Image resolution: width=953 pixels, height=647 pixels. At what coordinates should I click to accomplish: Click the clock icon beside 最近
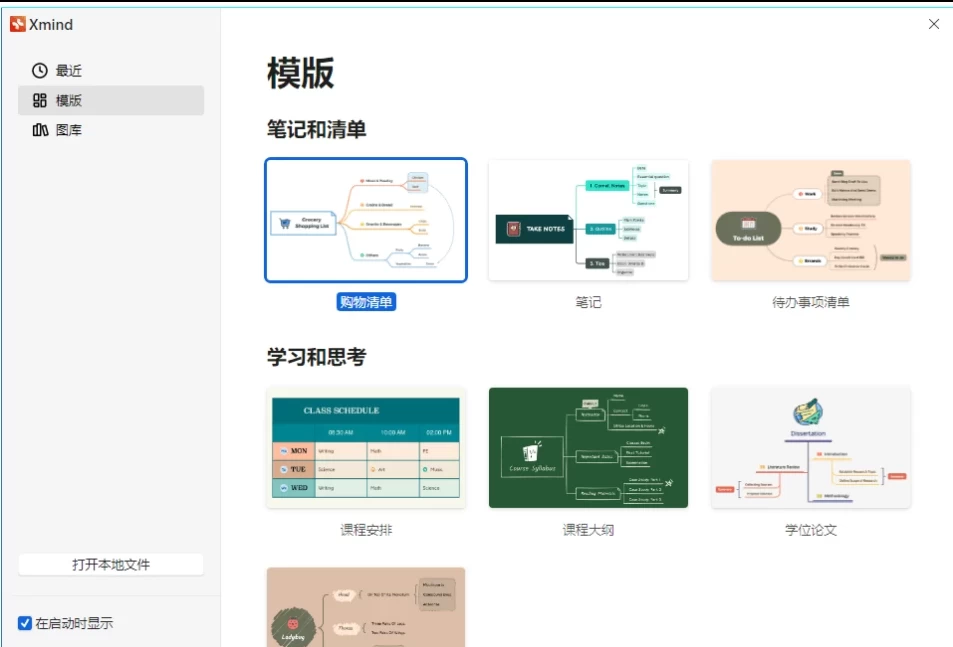(x=40, y=70)
